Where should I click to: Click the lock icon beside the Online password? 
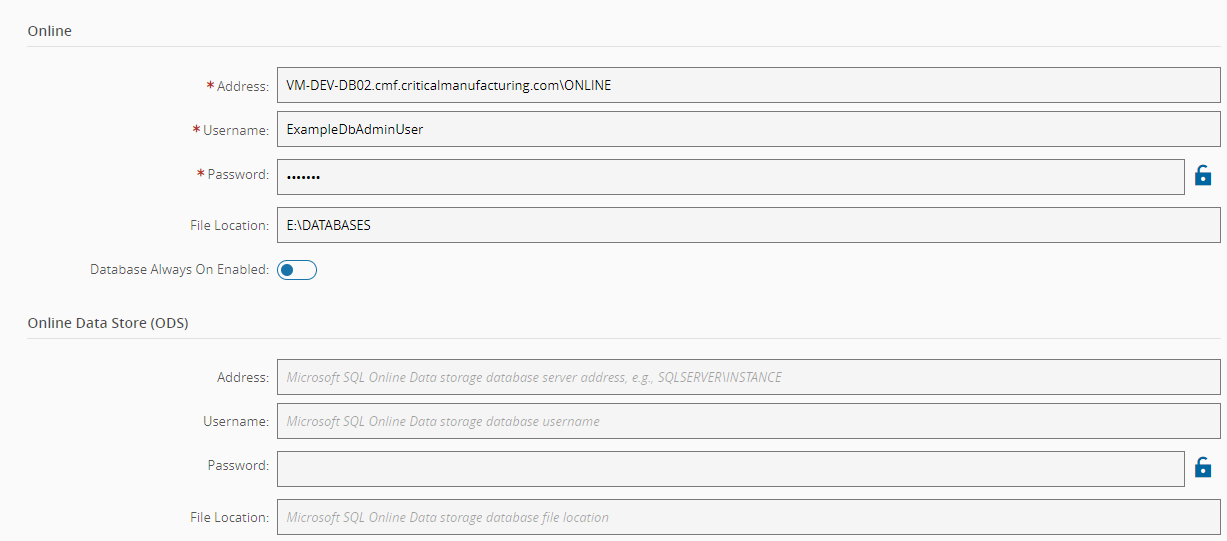click(1203, 176)
